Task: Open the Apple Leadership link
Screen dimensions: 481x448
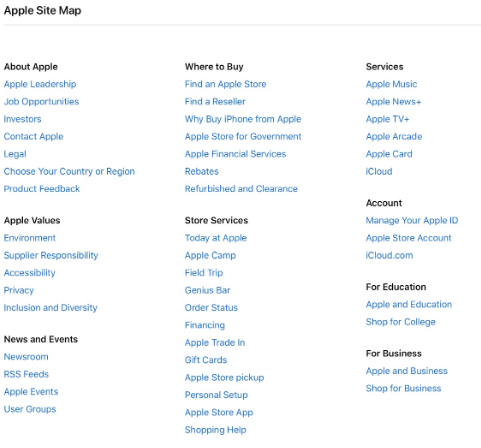Action: 40,84
